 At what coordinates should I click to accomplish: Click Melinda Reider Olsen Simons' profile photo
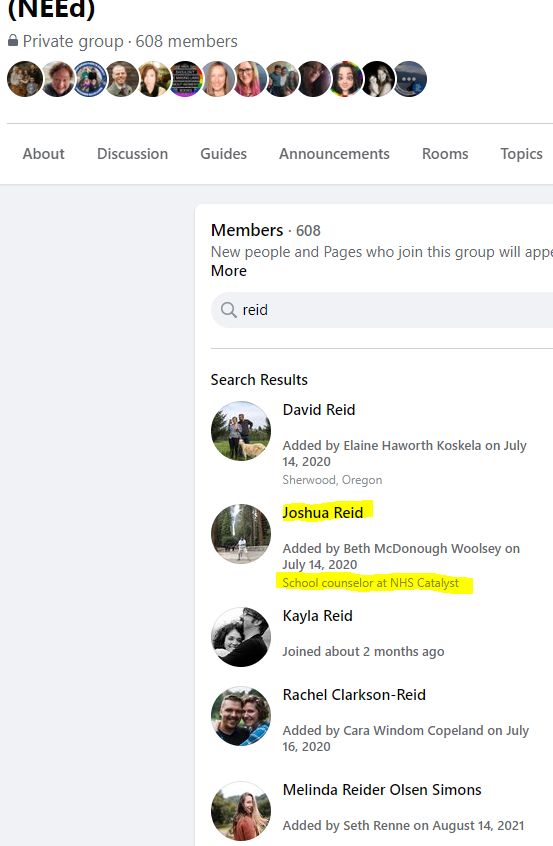click(241, 811)
